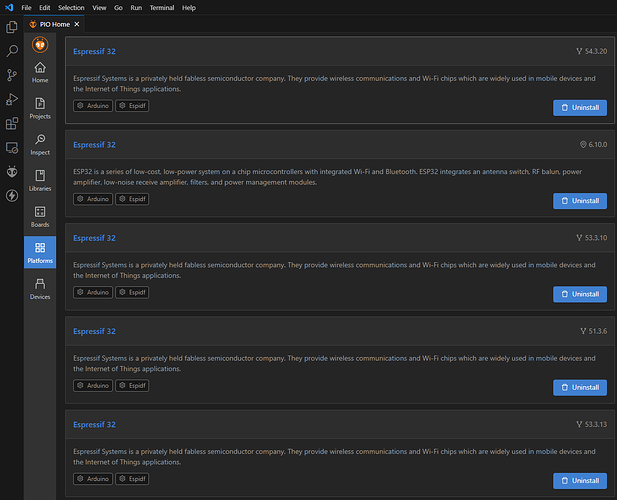
Task: Open the Search view in activity bar
Action: click(x=12, y=51)
